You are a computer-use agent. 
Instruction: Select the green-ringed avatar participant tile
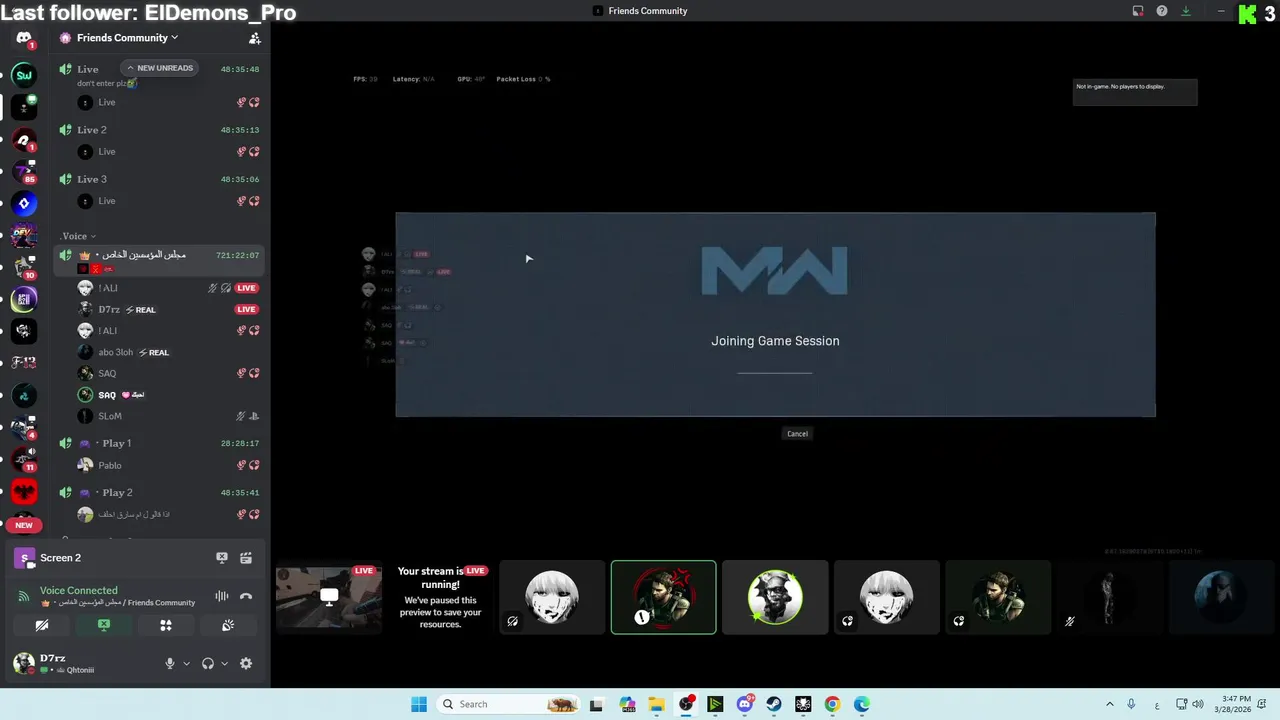pyautogui.click(x=775, y=597)
